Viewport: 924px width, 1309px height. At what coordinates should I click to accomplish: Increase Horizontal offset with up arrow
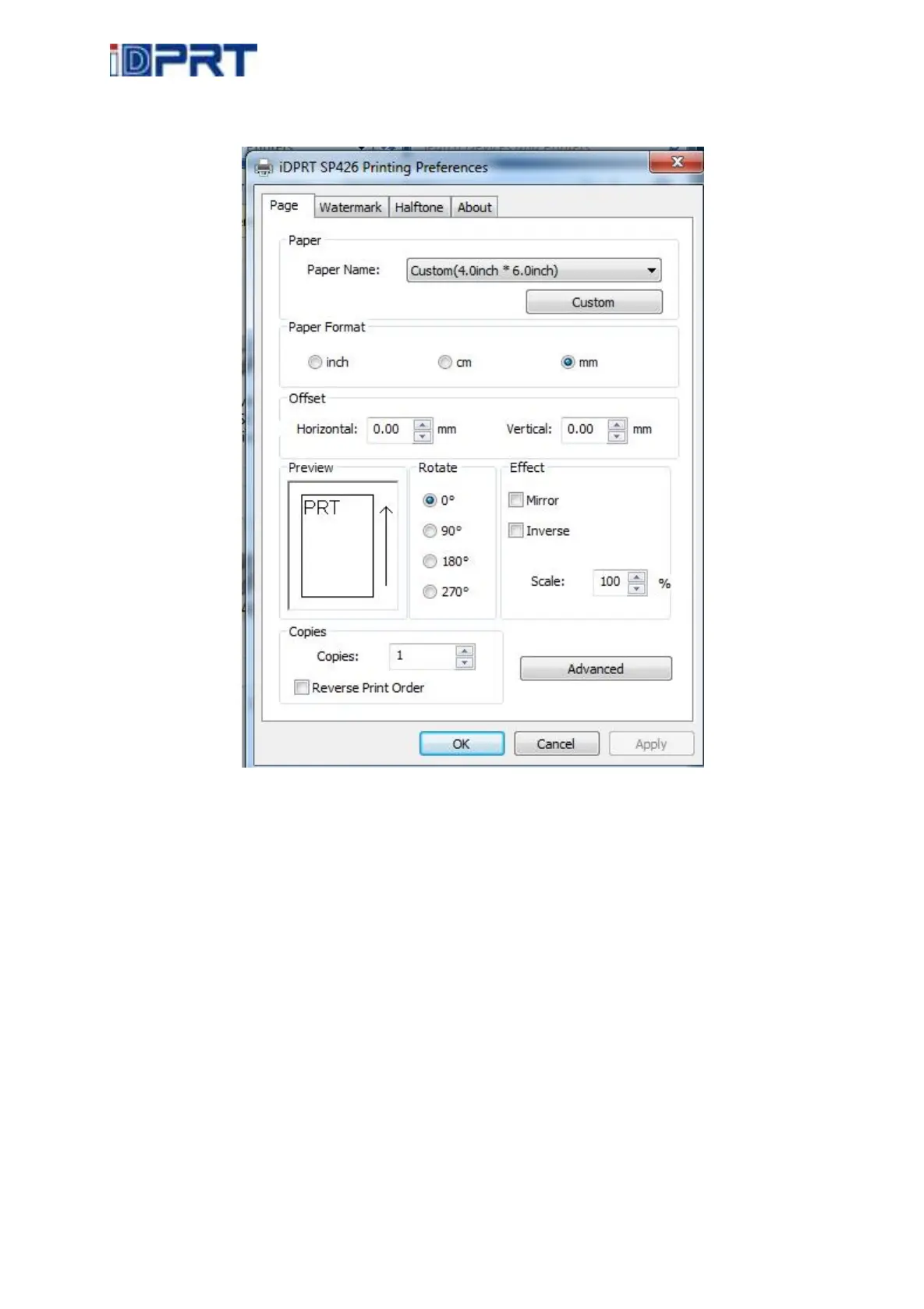click(423, 424)
